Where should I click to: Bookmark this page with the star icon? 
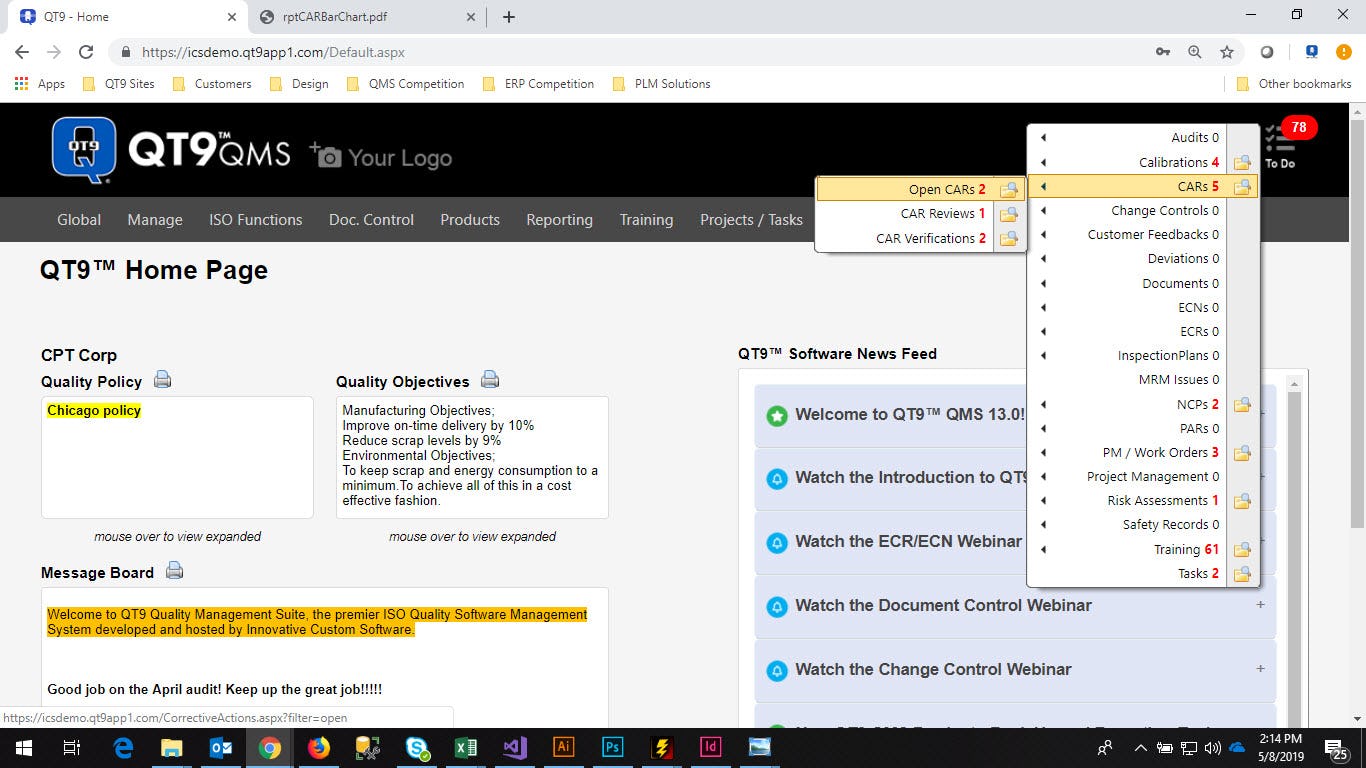click(x=1226, y=52)
